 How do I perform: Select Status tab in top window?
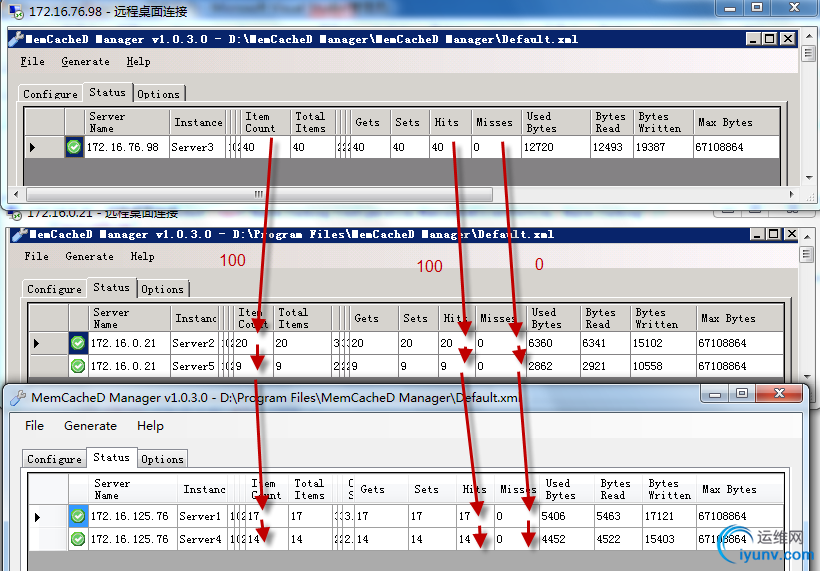pos(108,93)
